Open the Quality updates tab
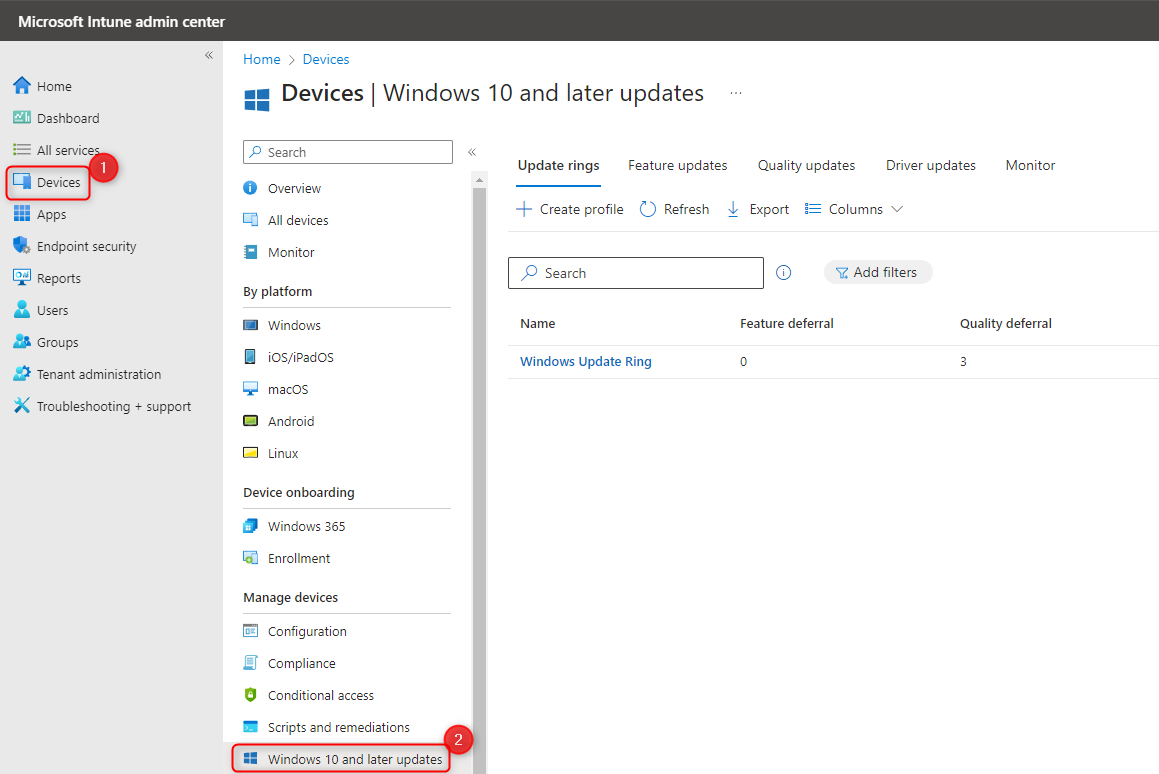 click(x=806, y=165)
